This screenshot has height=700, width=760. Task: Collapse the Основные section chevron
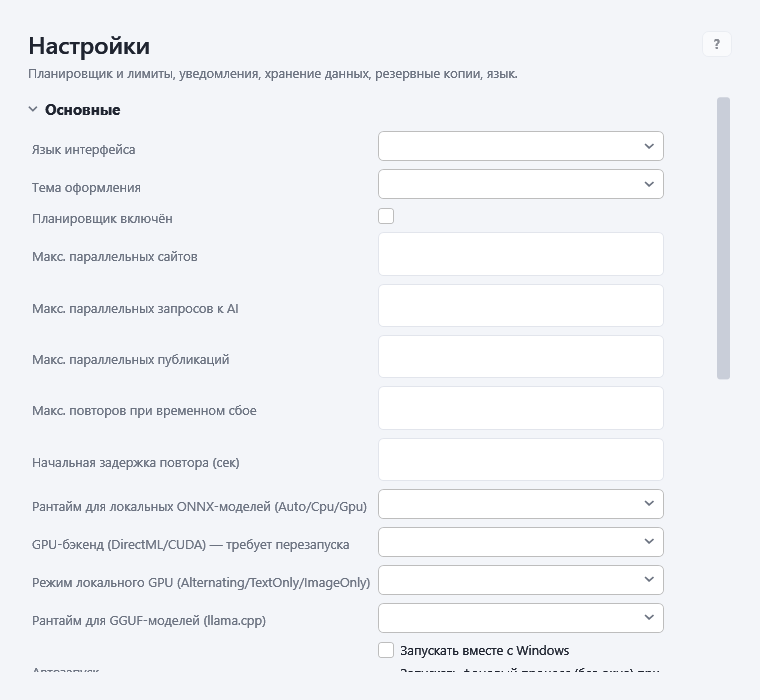(33, 110)
